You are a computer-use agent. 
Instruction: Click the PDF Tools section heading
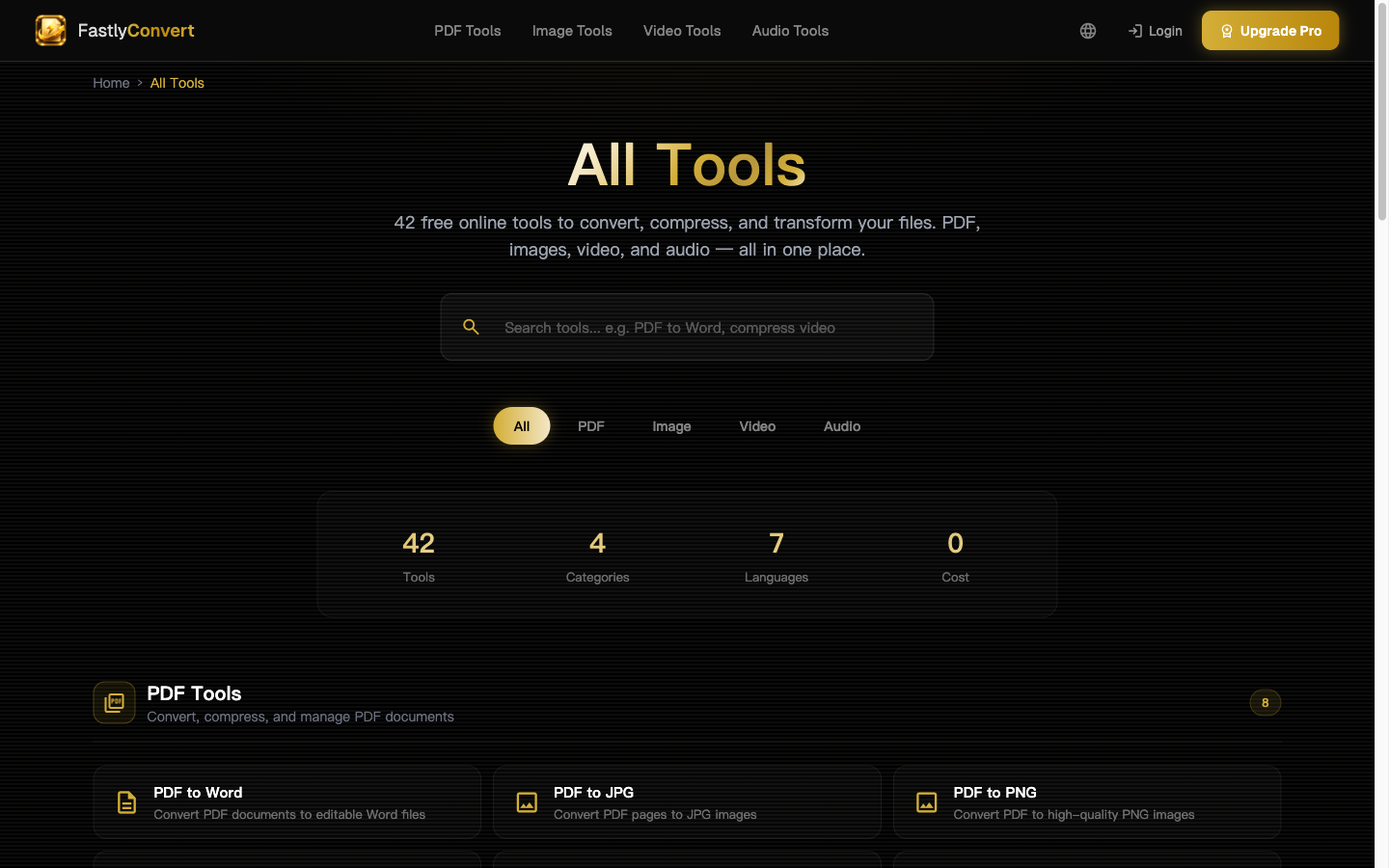pyautogui.click(x=194, y=693)
